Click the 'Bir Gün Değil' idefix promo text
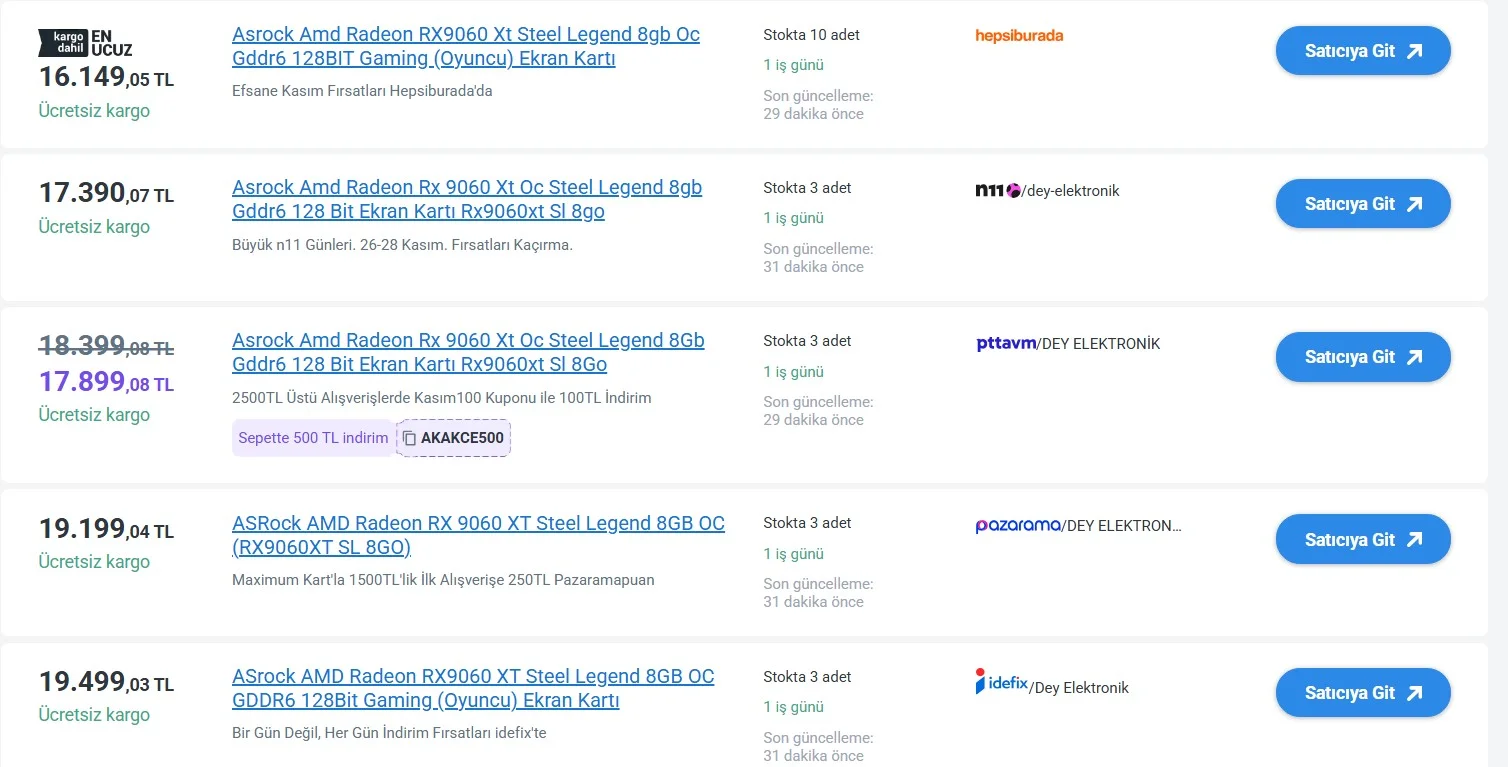Screen dimensions: 1508x767 389,733
